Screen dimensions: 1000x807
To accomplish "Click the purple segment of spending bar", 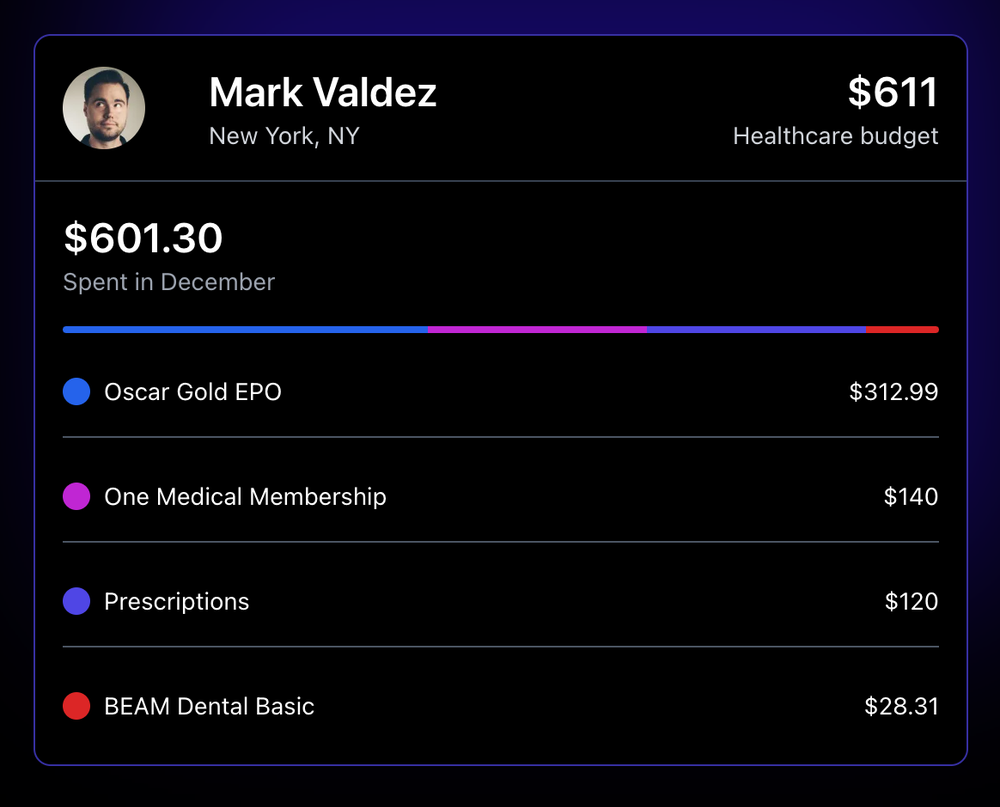I will [x=756, y=330].
